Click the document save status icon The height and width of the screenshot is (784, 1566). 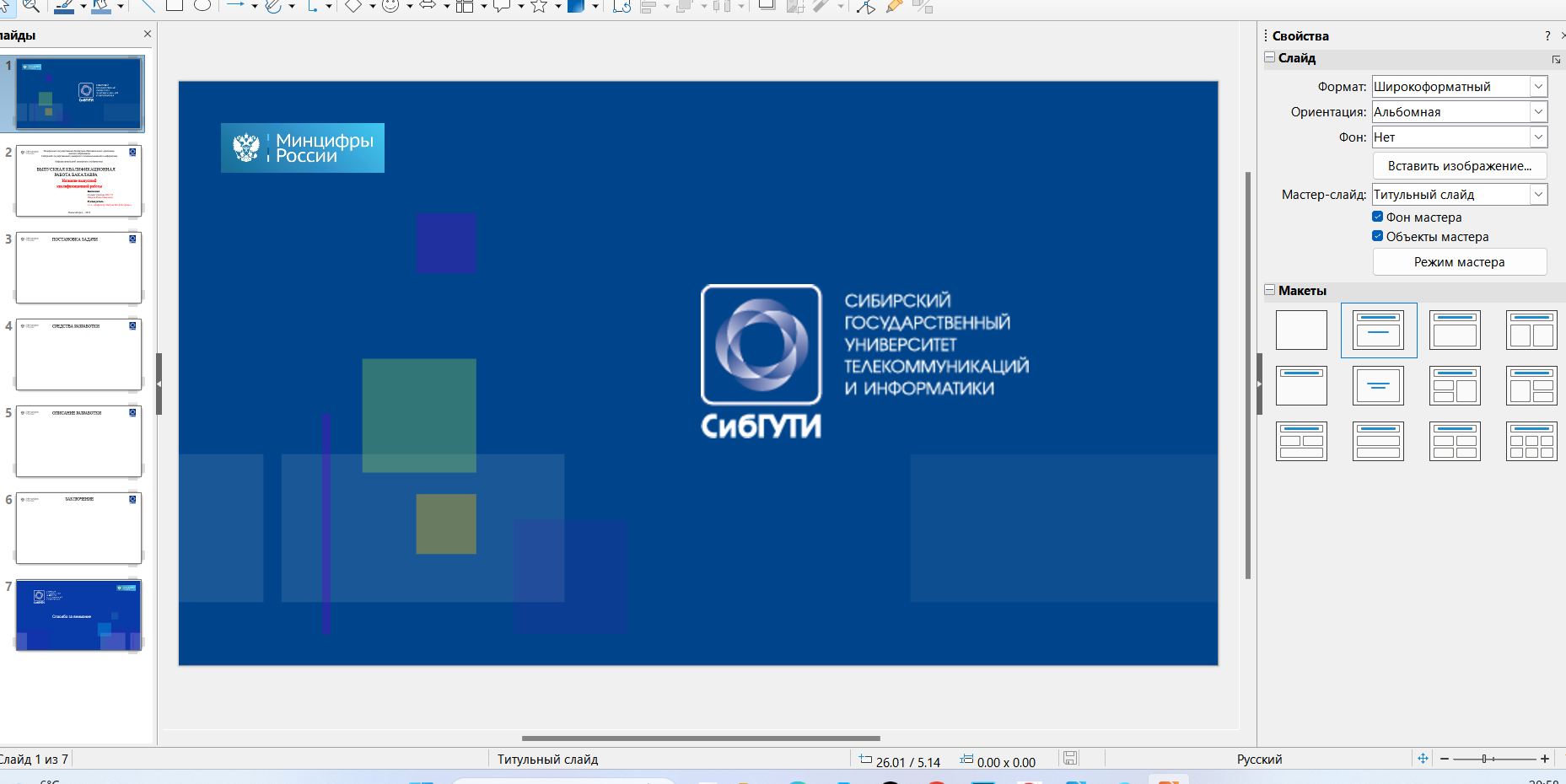click(x=1070, y=759)
